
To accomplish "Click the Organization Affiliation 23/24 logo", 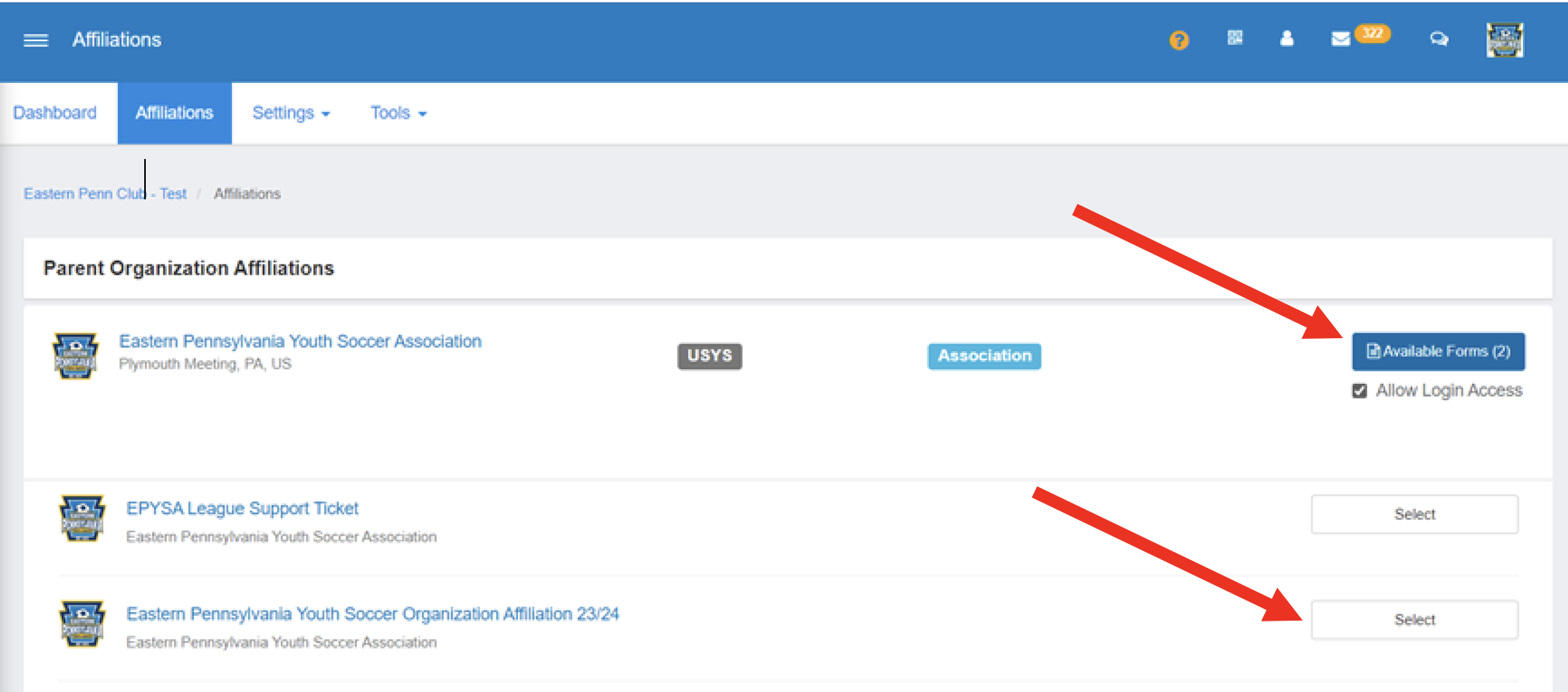I will pyautogui.click(x=82, y=624).
